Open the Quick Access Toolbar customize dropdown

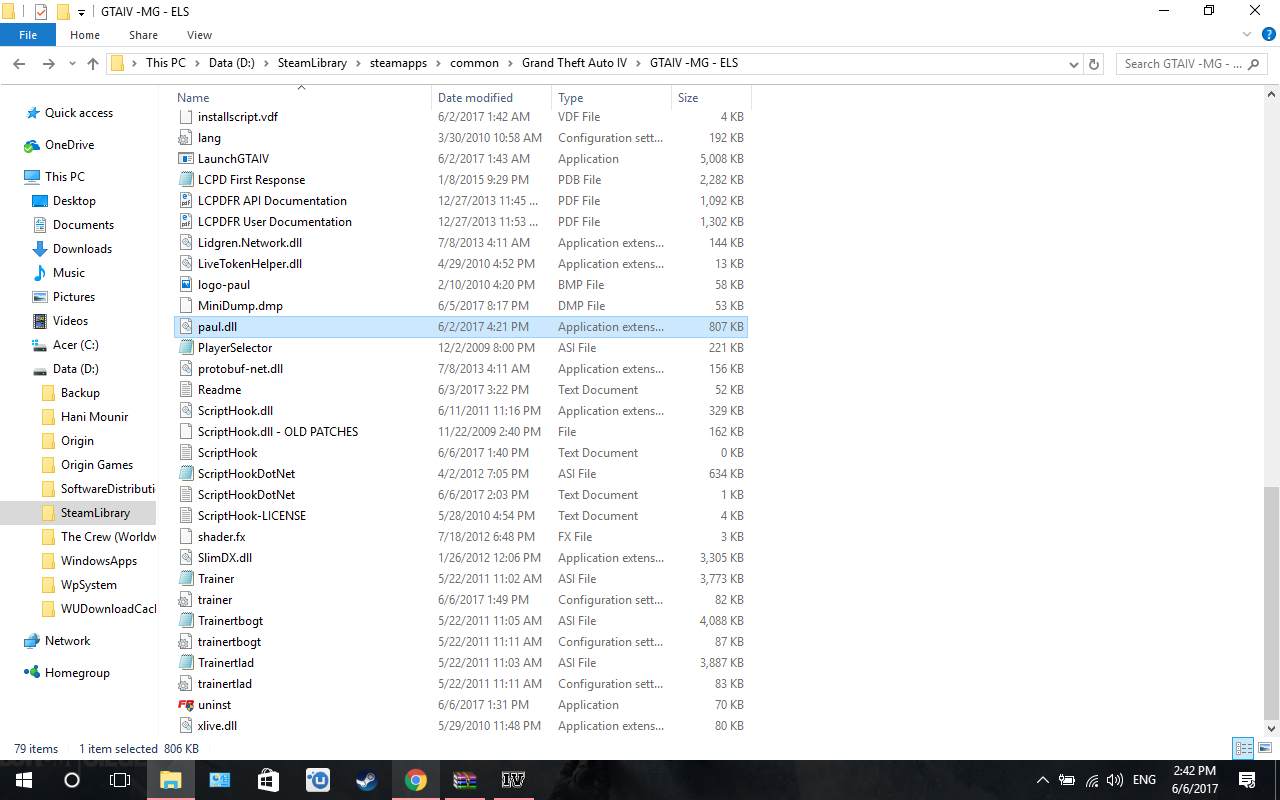point(81,12)
